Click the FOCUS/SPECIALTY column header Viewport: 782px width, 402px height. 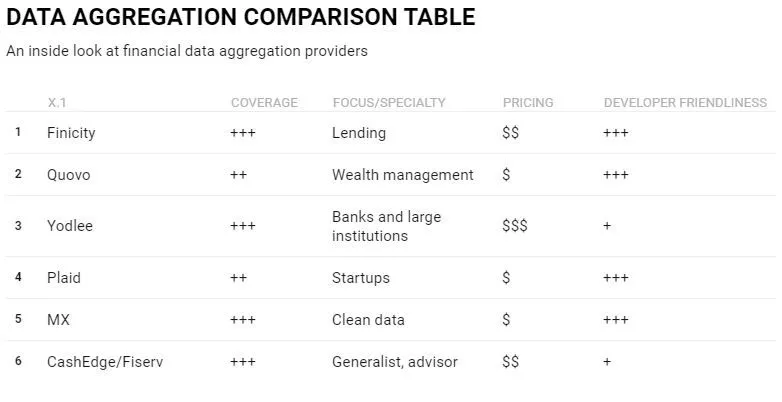(x=389, y=103)
